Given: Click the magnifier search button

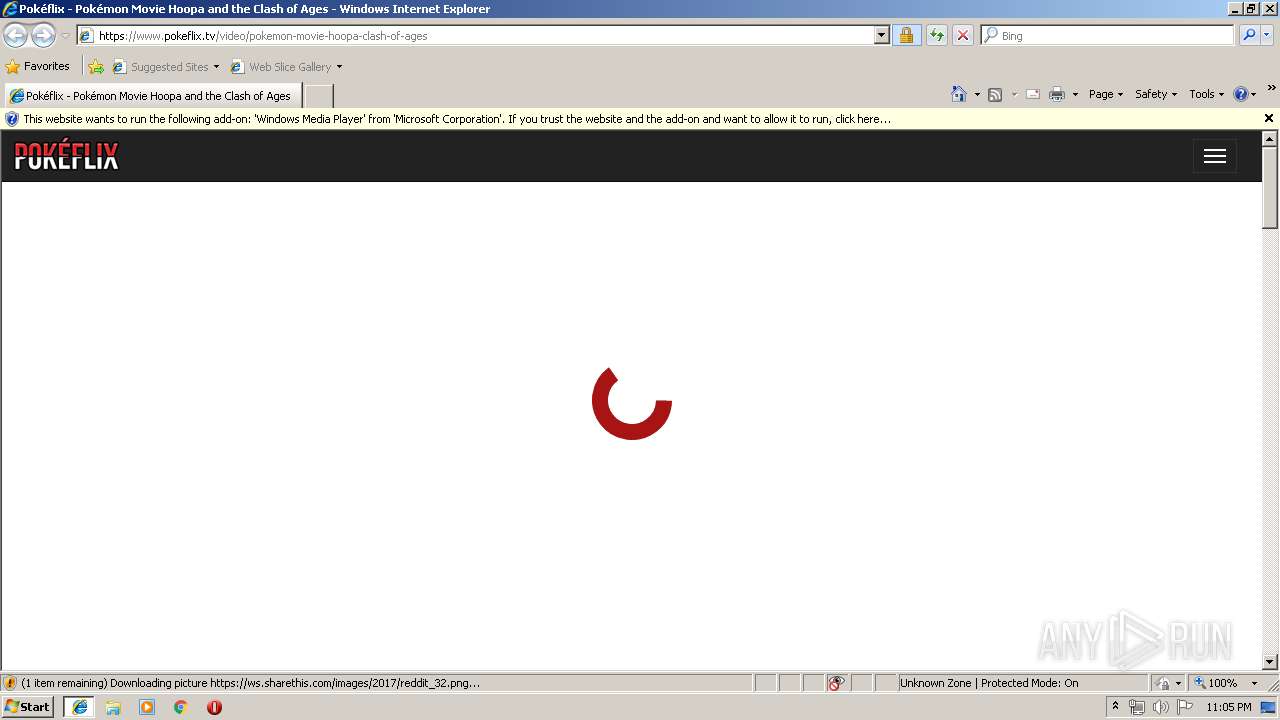Looking at the screenshot, I should (x=1249, y=36).
